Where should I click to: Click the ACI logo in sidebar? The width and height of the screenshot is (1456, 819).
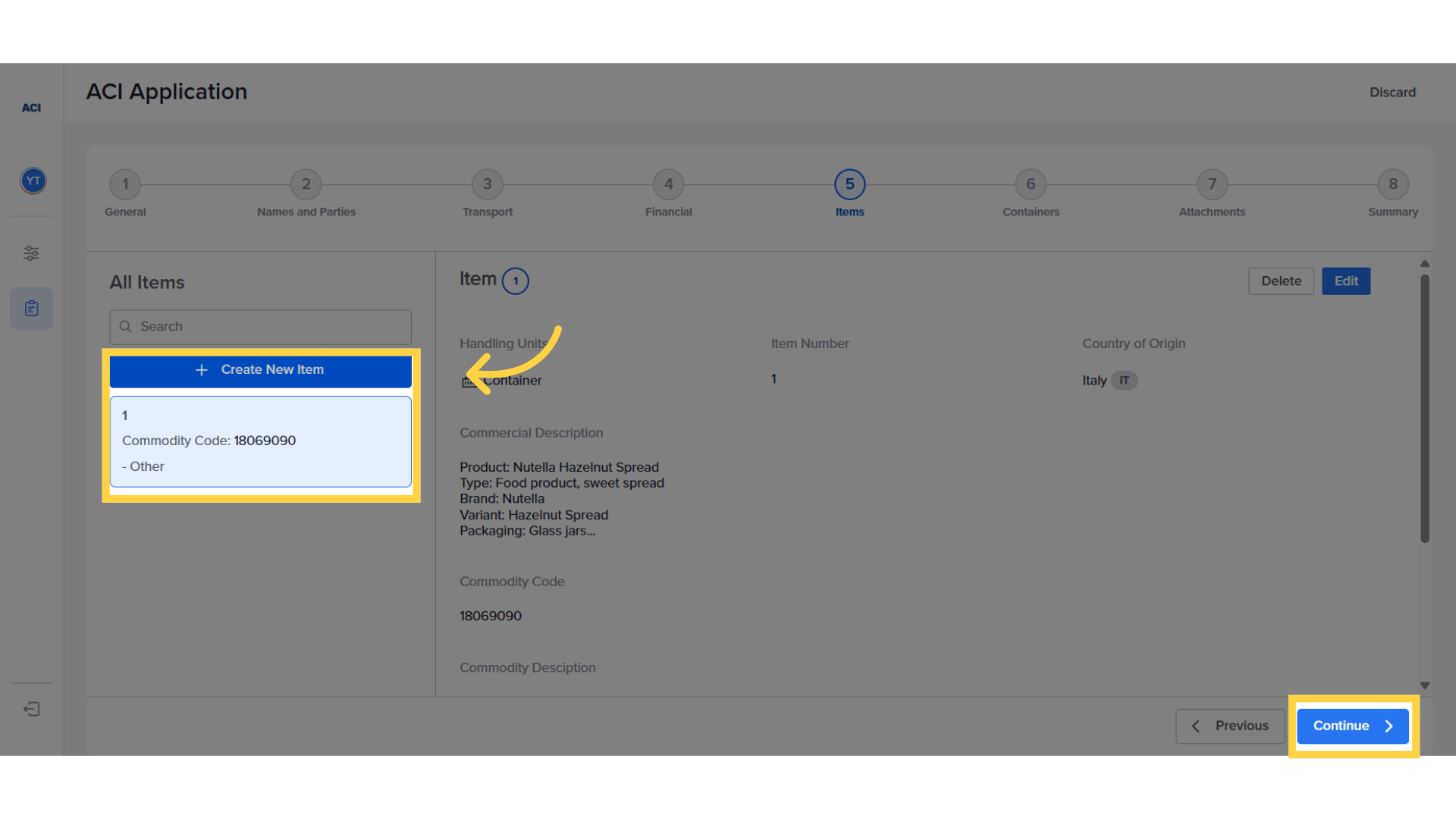pos(31,108)
